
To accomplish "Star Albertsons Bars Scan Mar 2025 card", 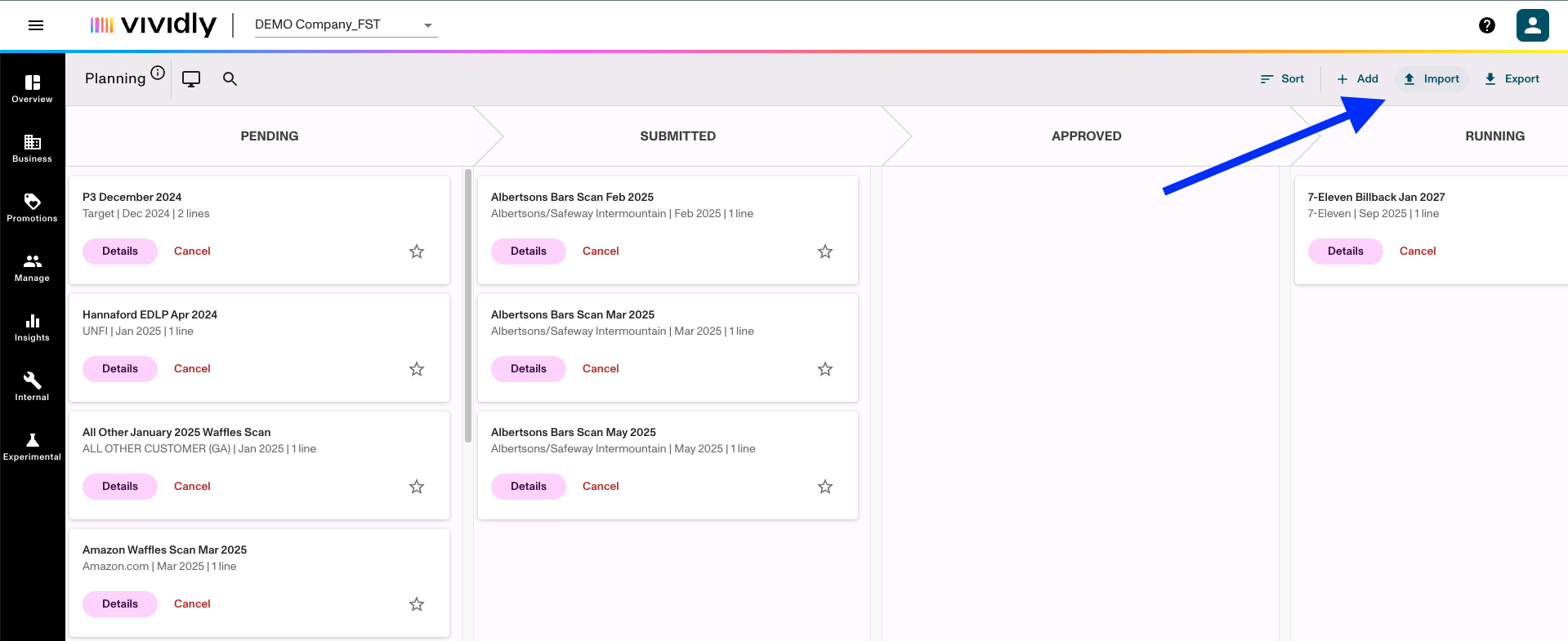I will (x=825, y=369).
